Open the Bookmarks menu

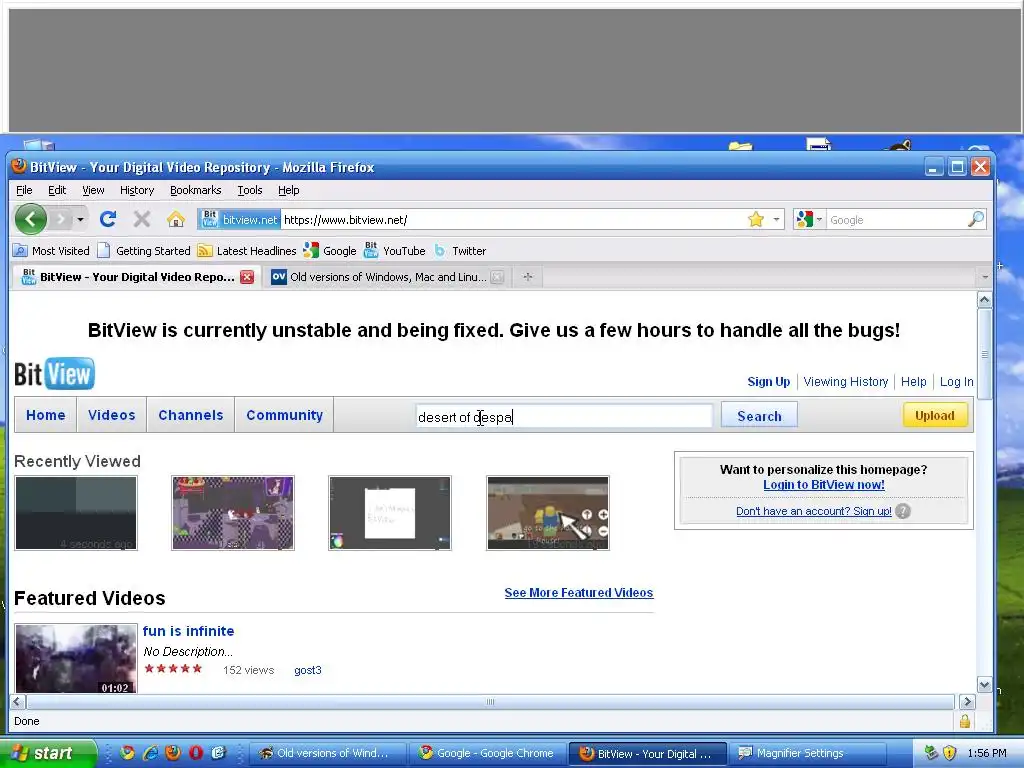click(195, 190)
